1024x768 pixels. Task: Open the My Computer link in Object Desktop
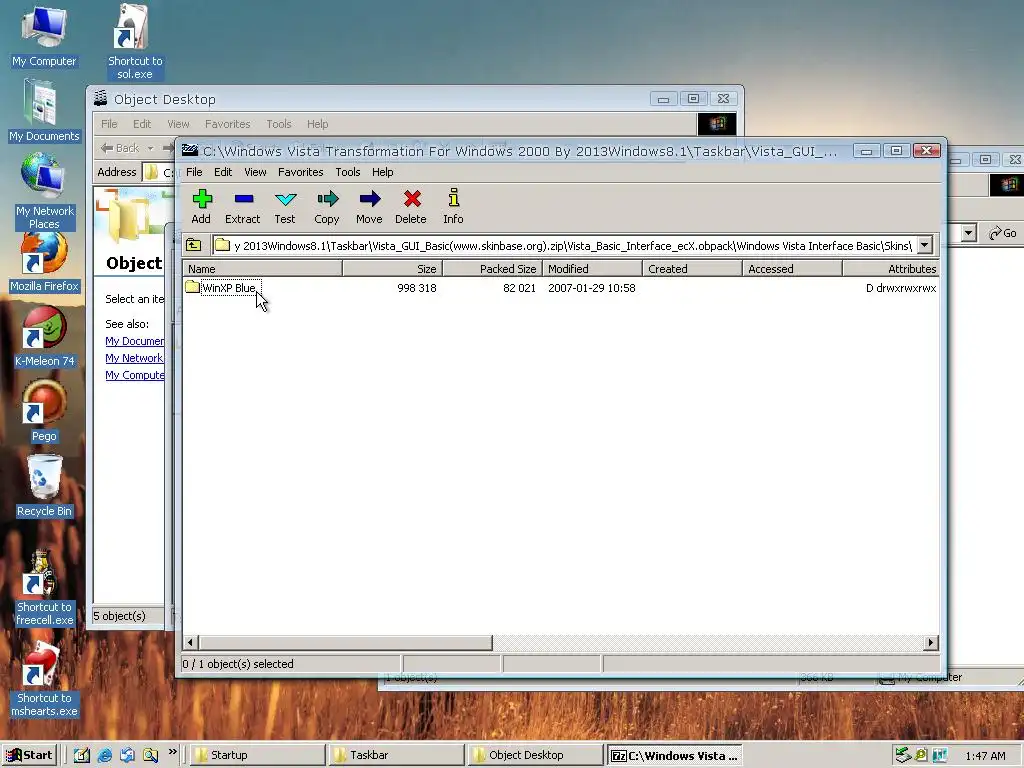click(135, 375)
